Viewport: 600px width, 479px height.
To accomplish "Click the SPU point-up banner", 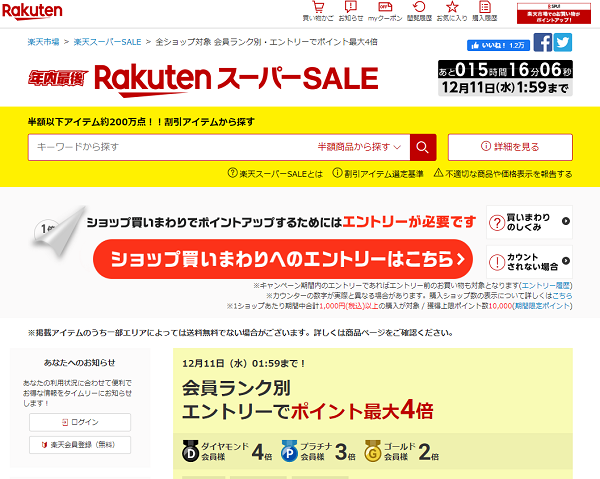I will 554,13.
